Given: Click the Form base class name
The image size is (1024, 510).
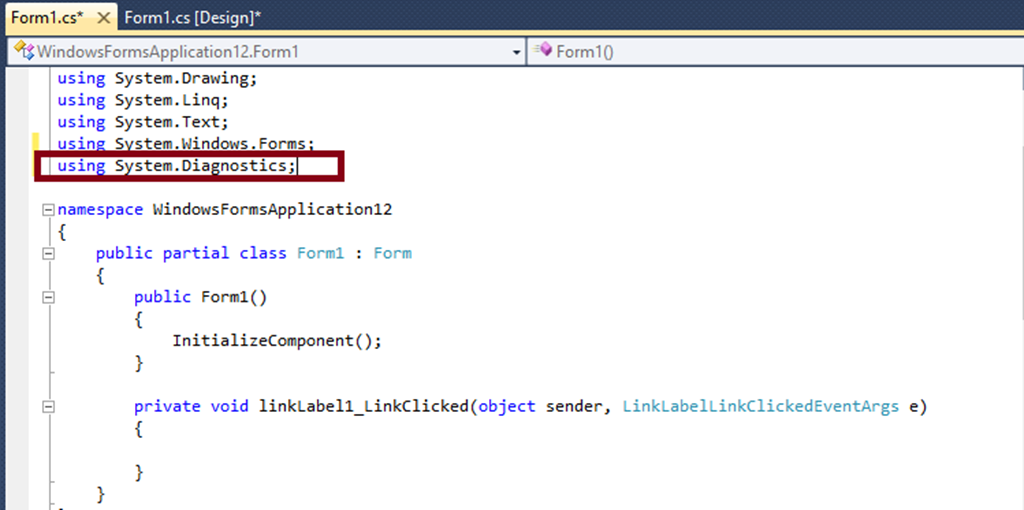Looking at the screenshot, I should tap(392, 254).
